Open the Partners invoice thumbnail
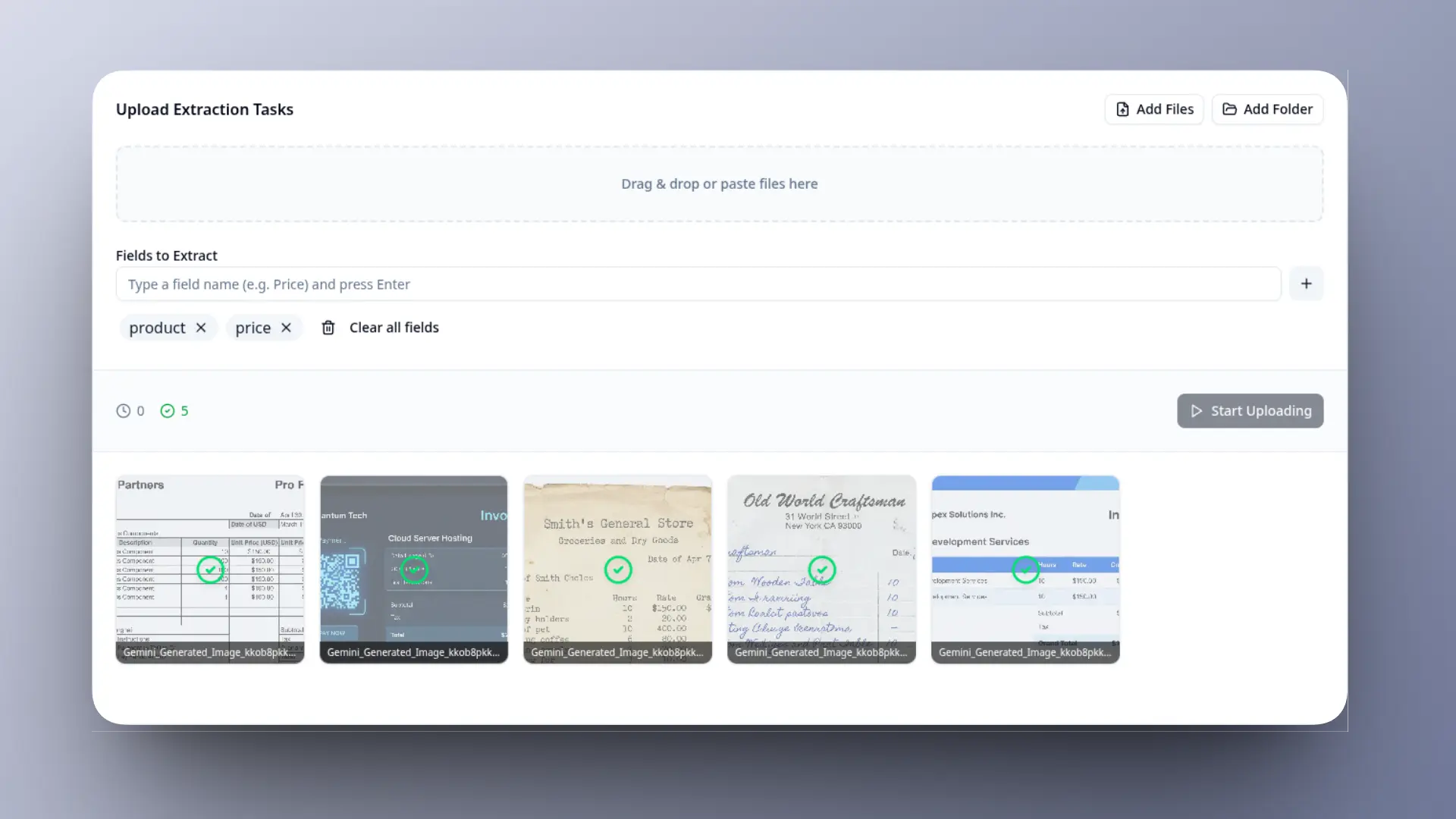The width and height of the screenshot is (1456, 819). tap(210, 570)
